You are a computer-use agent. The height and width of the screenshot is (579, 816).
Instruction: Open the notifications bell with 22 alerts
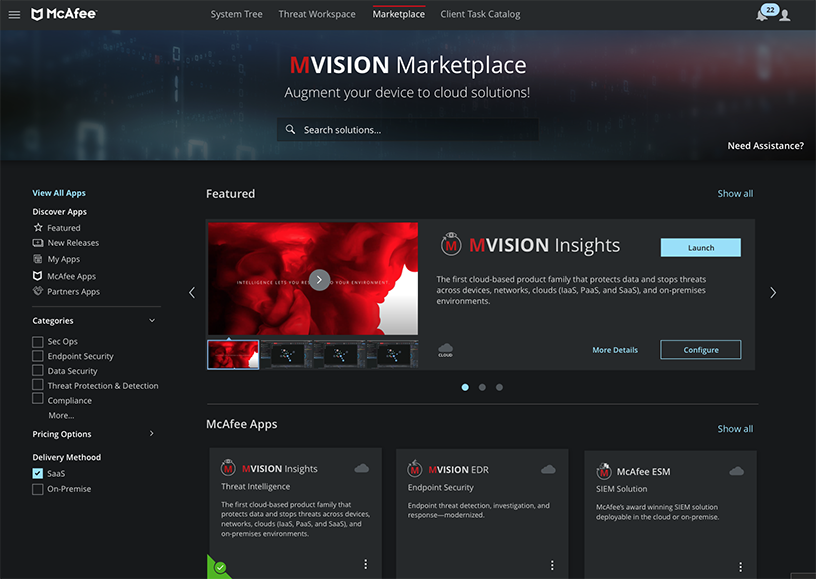760,14
